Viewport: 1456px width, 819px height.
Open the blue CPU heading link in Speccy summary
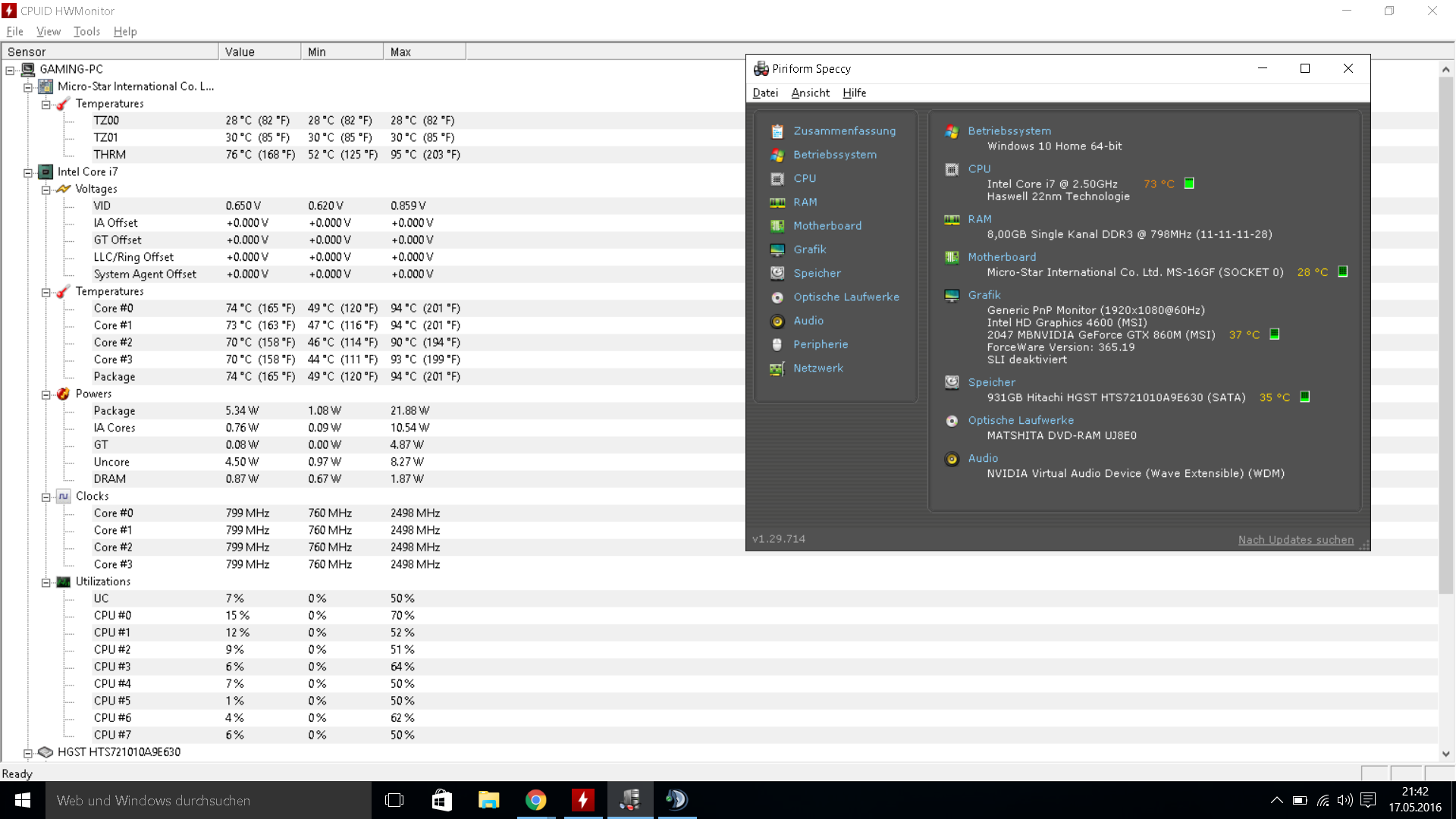(979, 169)
